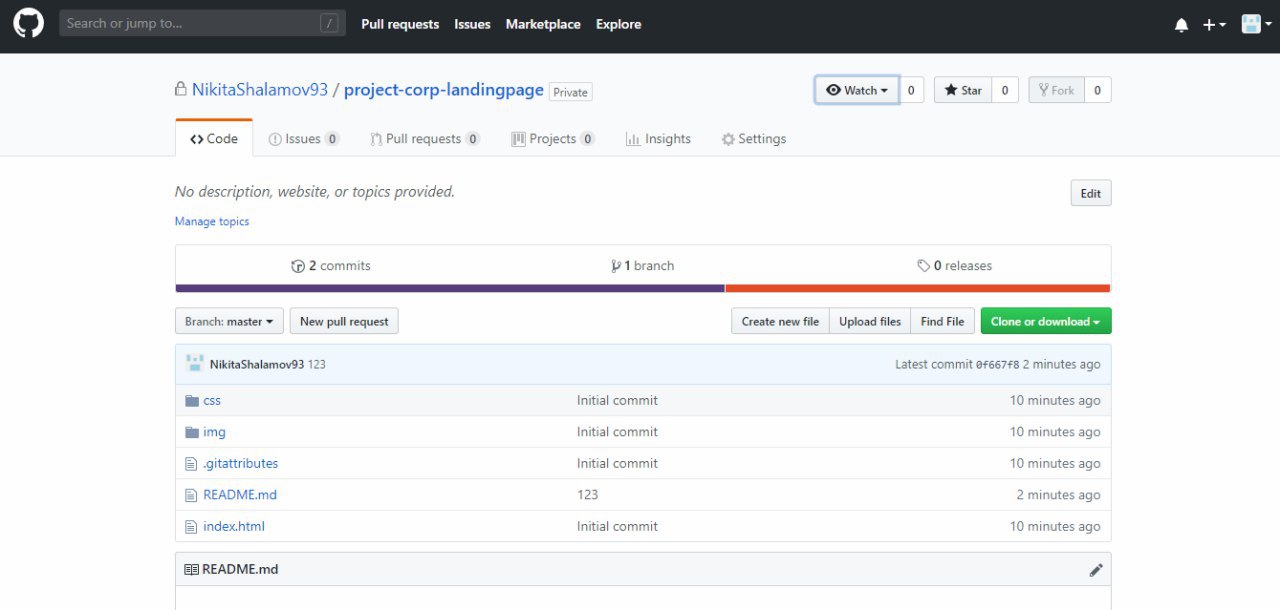This screenshot has height=610, width=1280.
Task: Click the Manage topics link
Action: (212, 221)
